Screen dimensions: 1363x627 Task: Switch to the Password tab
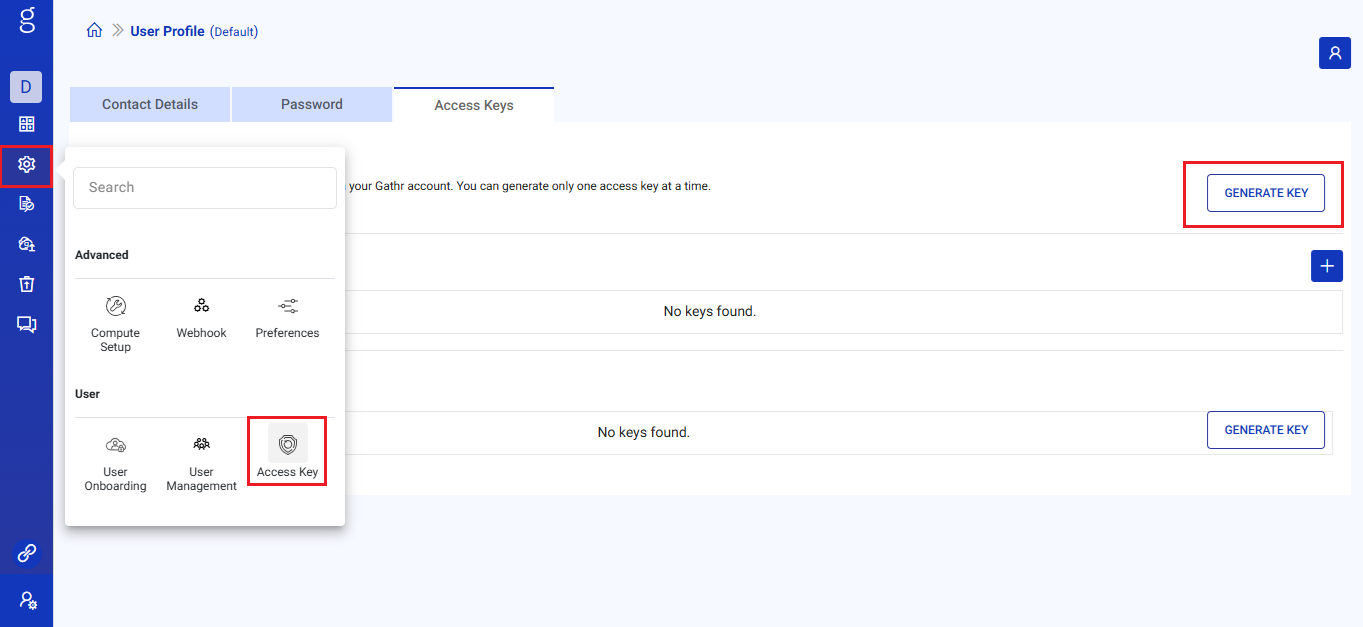[x=311, y=104]
